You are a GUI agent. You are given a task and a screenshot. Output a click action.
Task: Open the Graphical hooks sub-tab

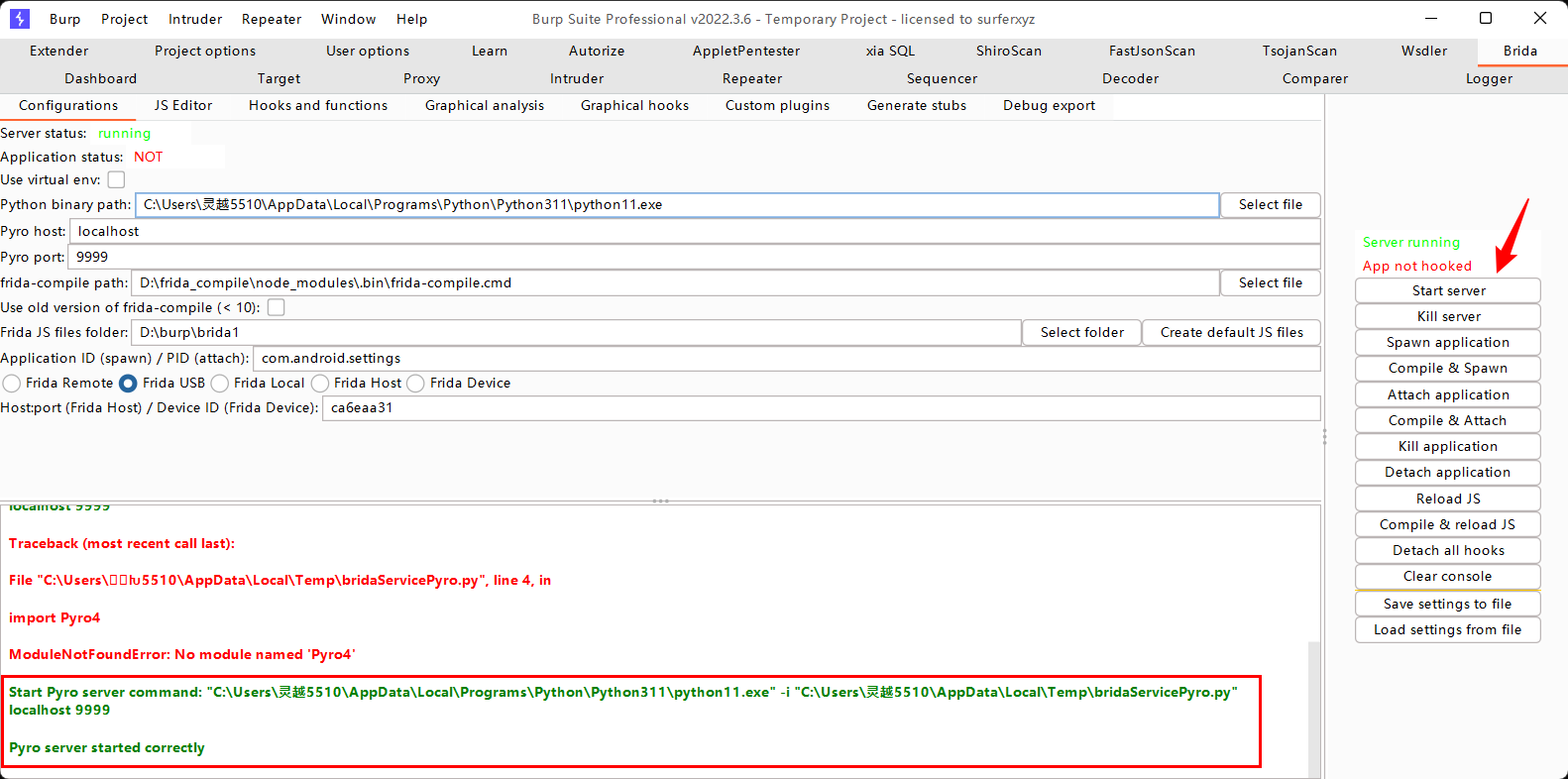[634, 106]
